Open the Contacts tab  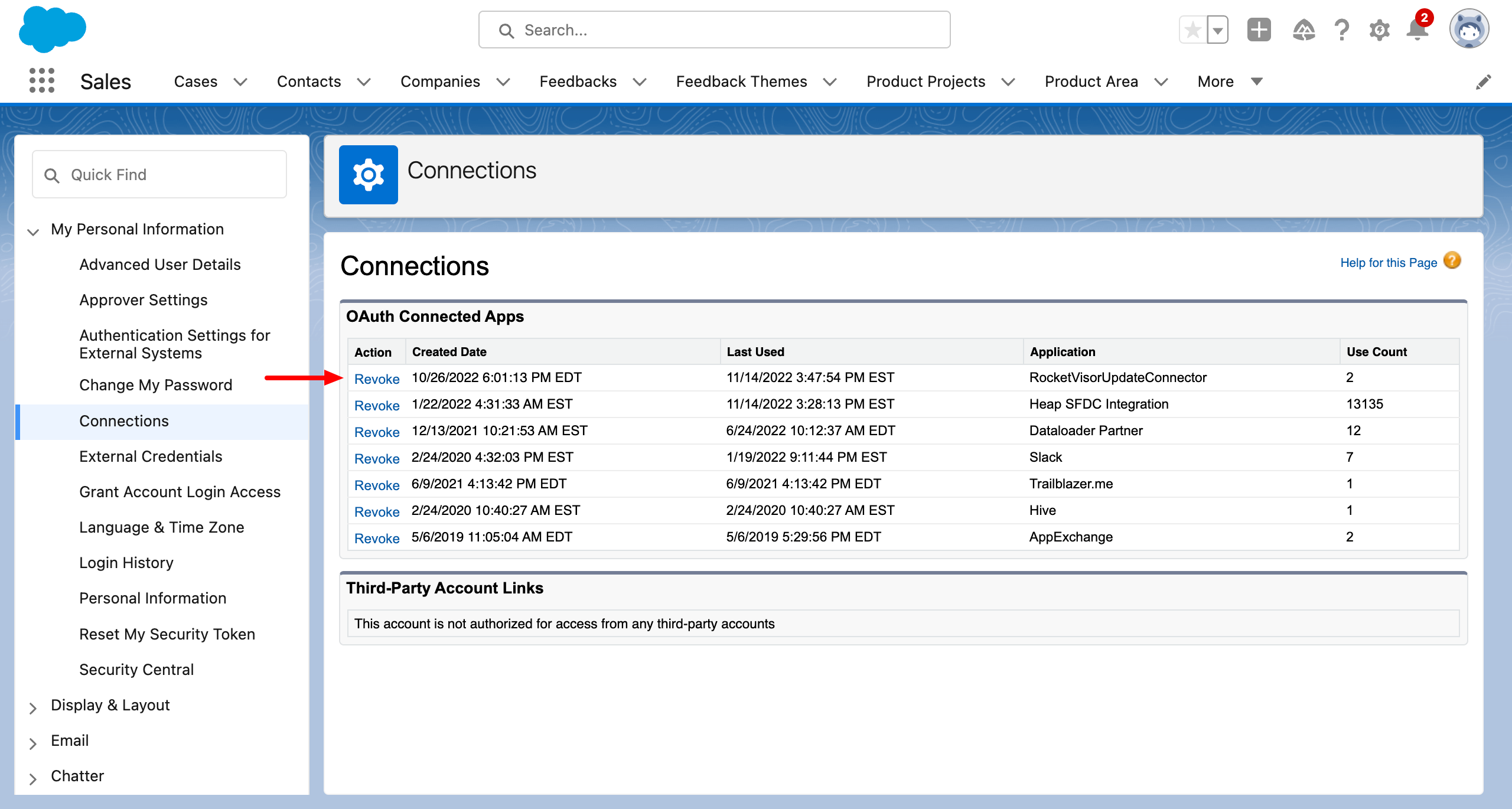coord(309,81)
